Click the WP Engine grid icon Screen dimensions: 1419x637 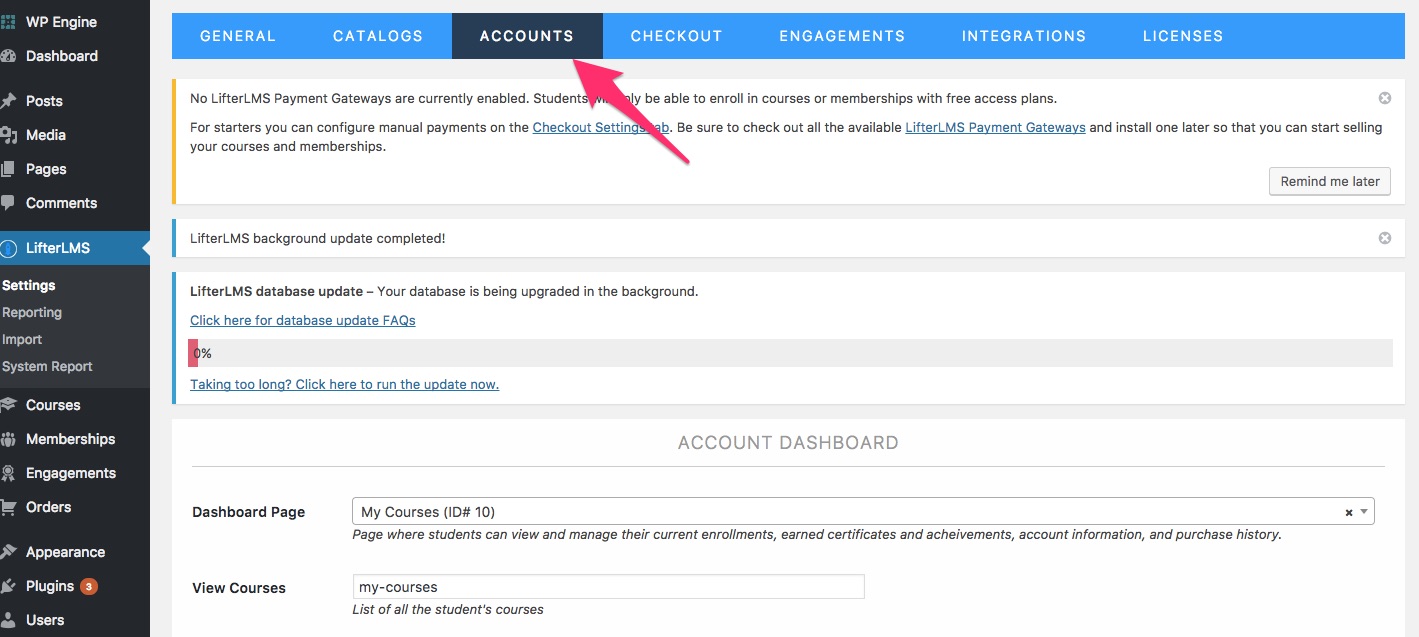pos(7,22)
